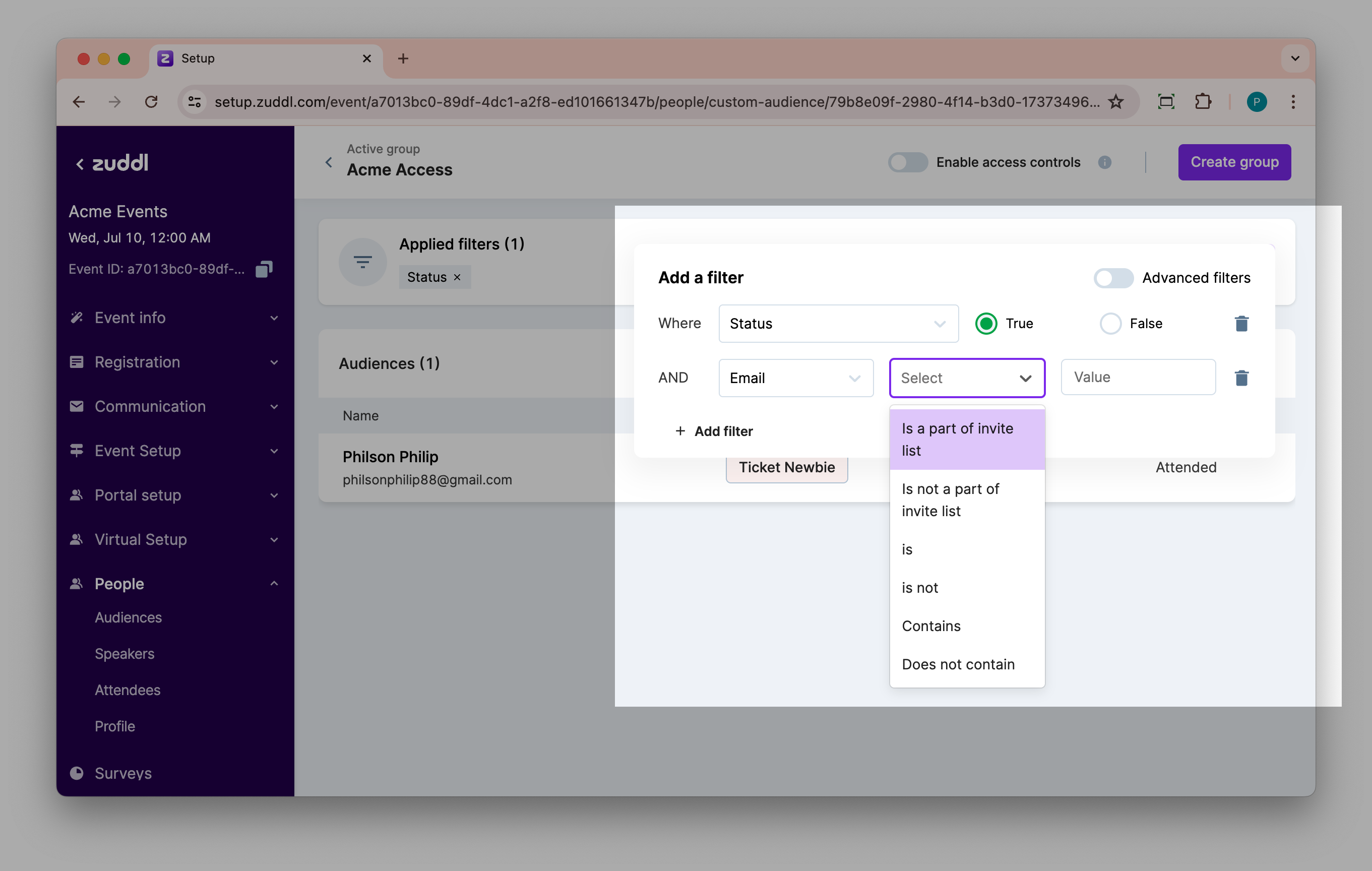
Task: Turn on Enable access controls switch
Action: (908, 162)
